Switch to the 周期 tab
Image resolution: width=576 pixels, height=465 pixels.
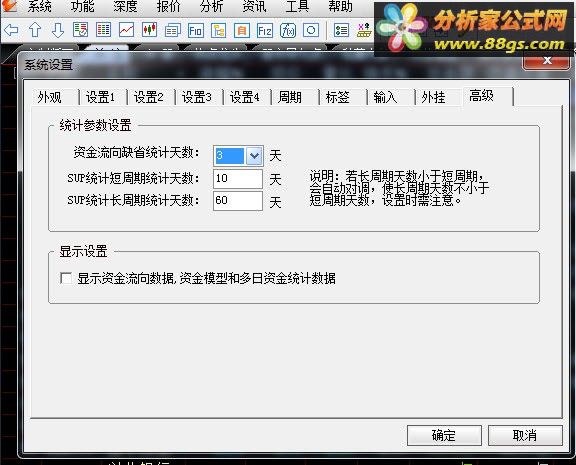pos(290,97)
